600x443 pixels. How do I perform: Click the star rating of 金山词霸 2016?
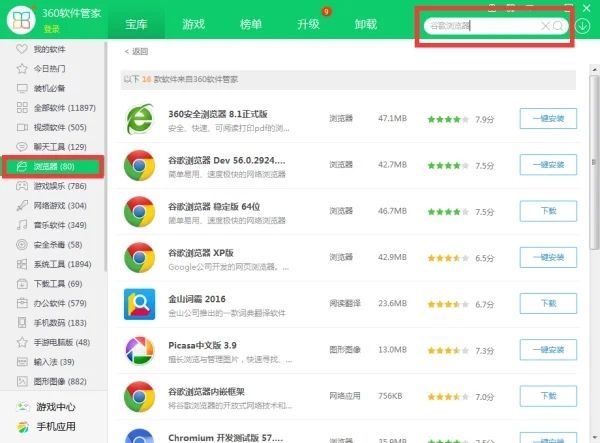click(x=448, y=305)
